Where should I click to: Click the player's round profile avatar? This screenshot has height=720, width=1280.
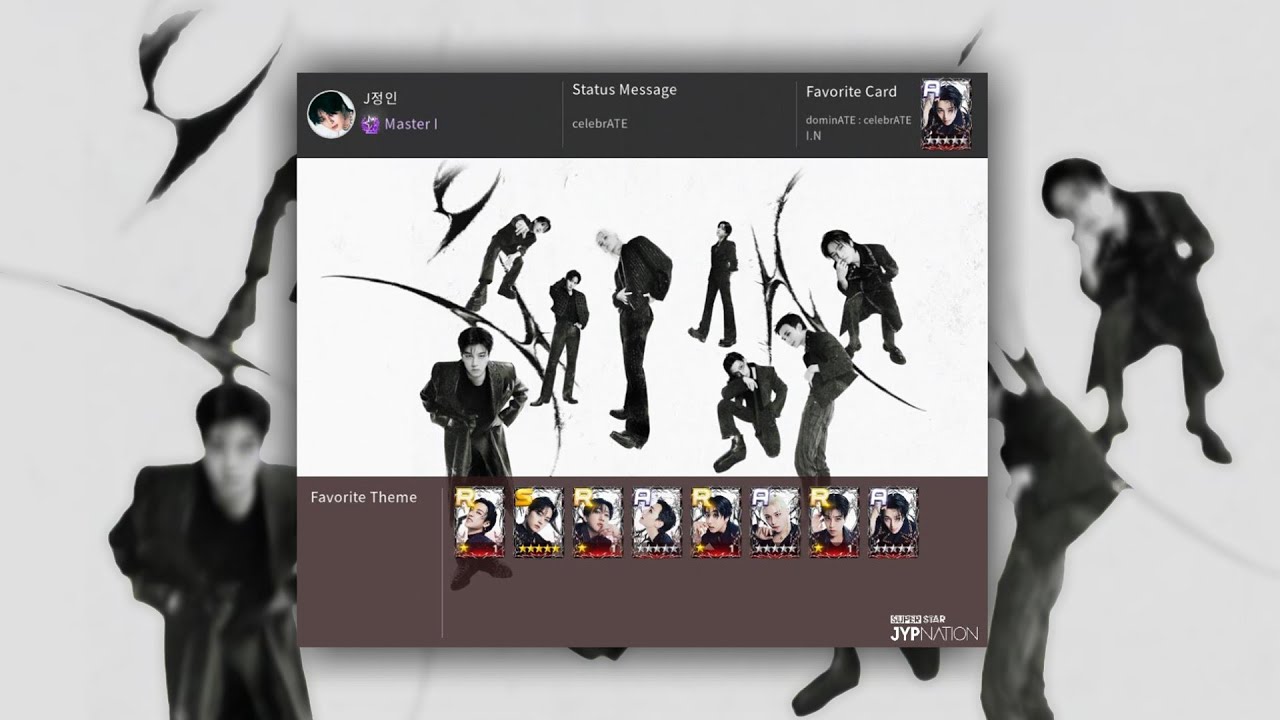[330, 114]
